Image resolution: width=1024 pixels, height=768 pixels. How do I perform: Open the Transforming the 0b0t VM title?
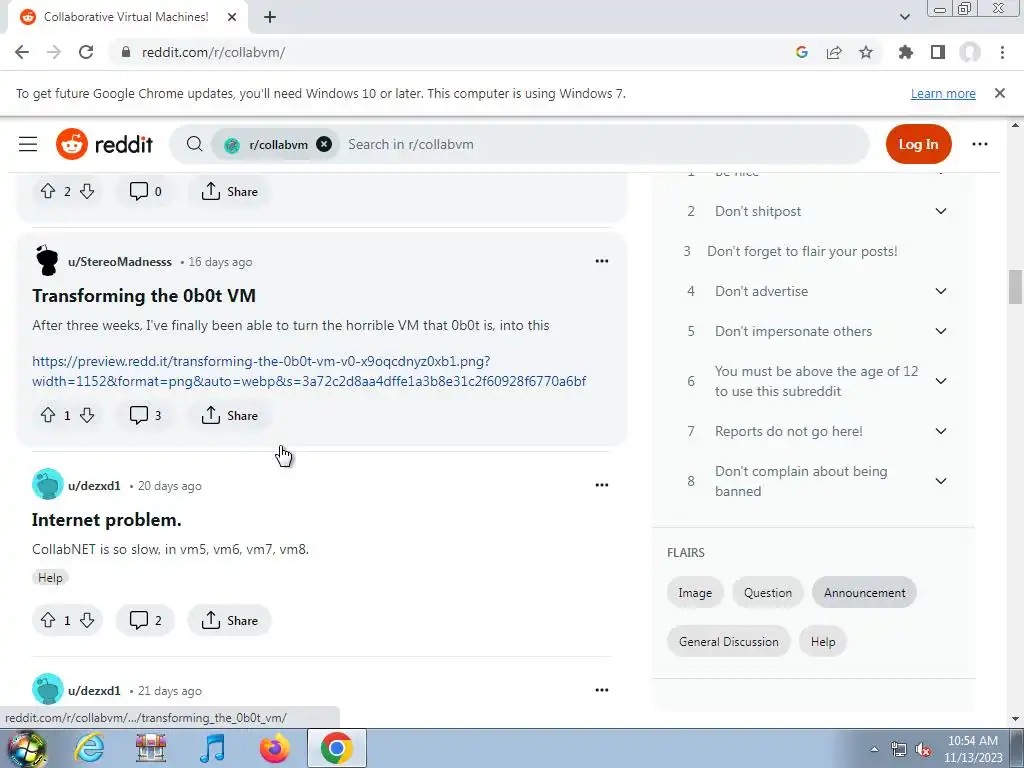(144, 296)
